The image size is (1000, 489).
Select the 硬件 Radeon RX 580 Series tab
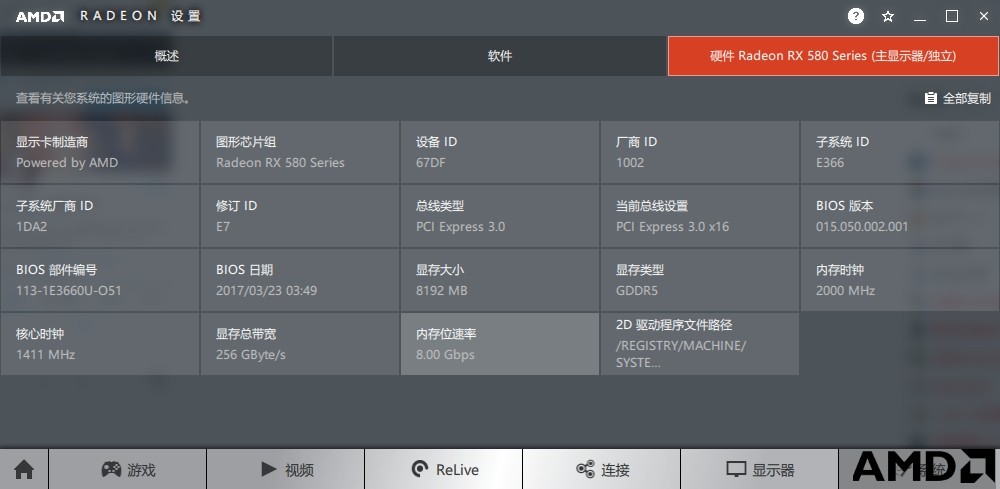[834, 56]
